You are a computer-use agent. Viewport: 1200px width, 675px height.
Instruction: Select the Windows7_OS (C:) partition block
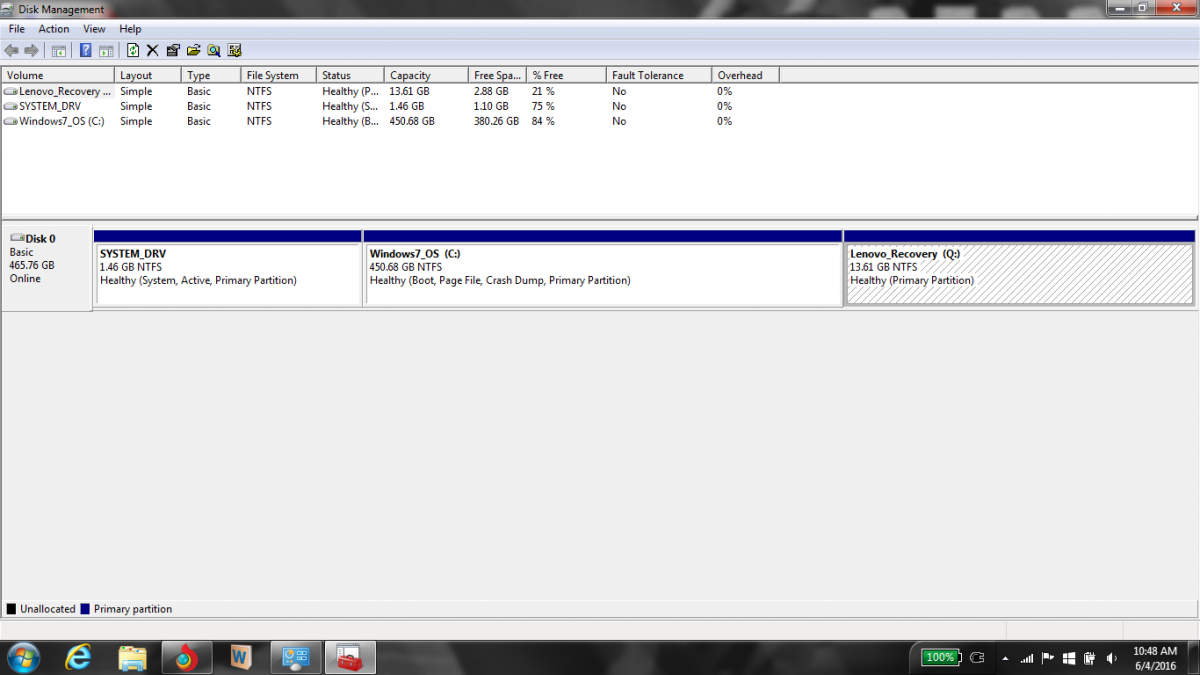click(x=603, y=268)
